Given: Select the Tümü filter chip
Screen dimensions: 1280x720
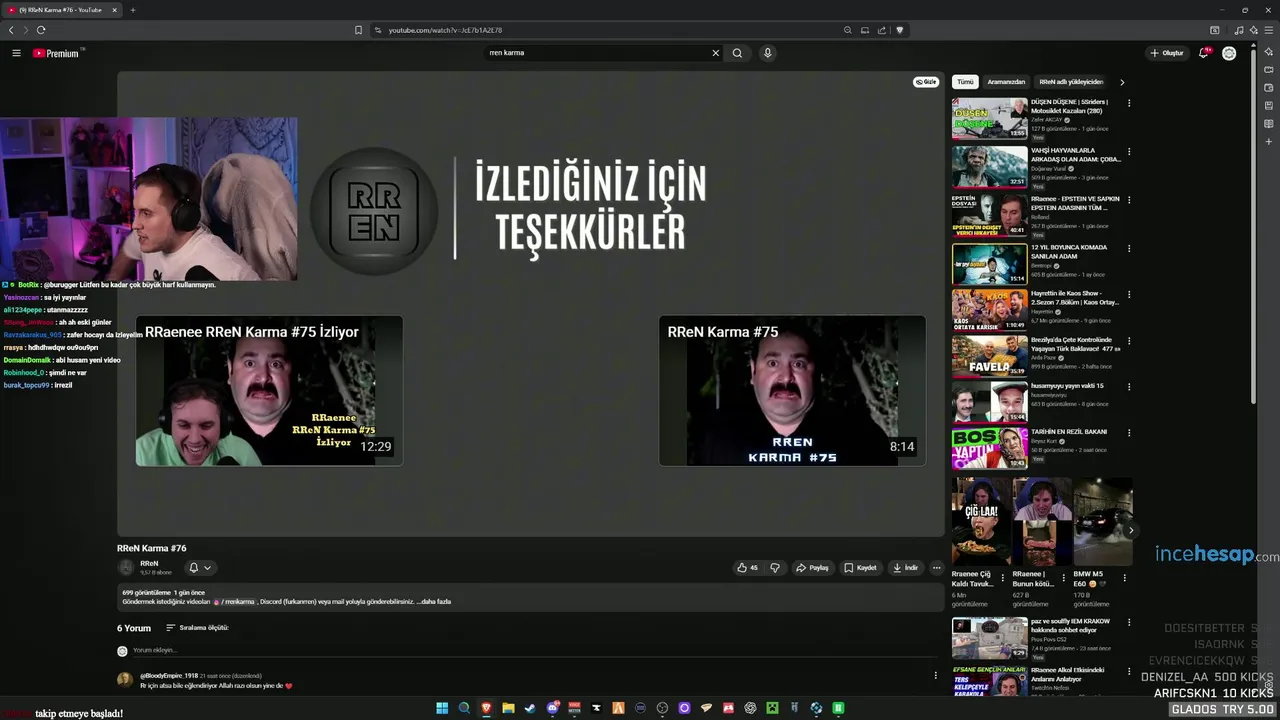Looking at the screenshot, I should pos(965,82).
